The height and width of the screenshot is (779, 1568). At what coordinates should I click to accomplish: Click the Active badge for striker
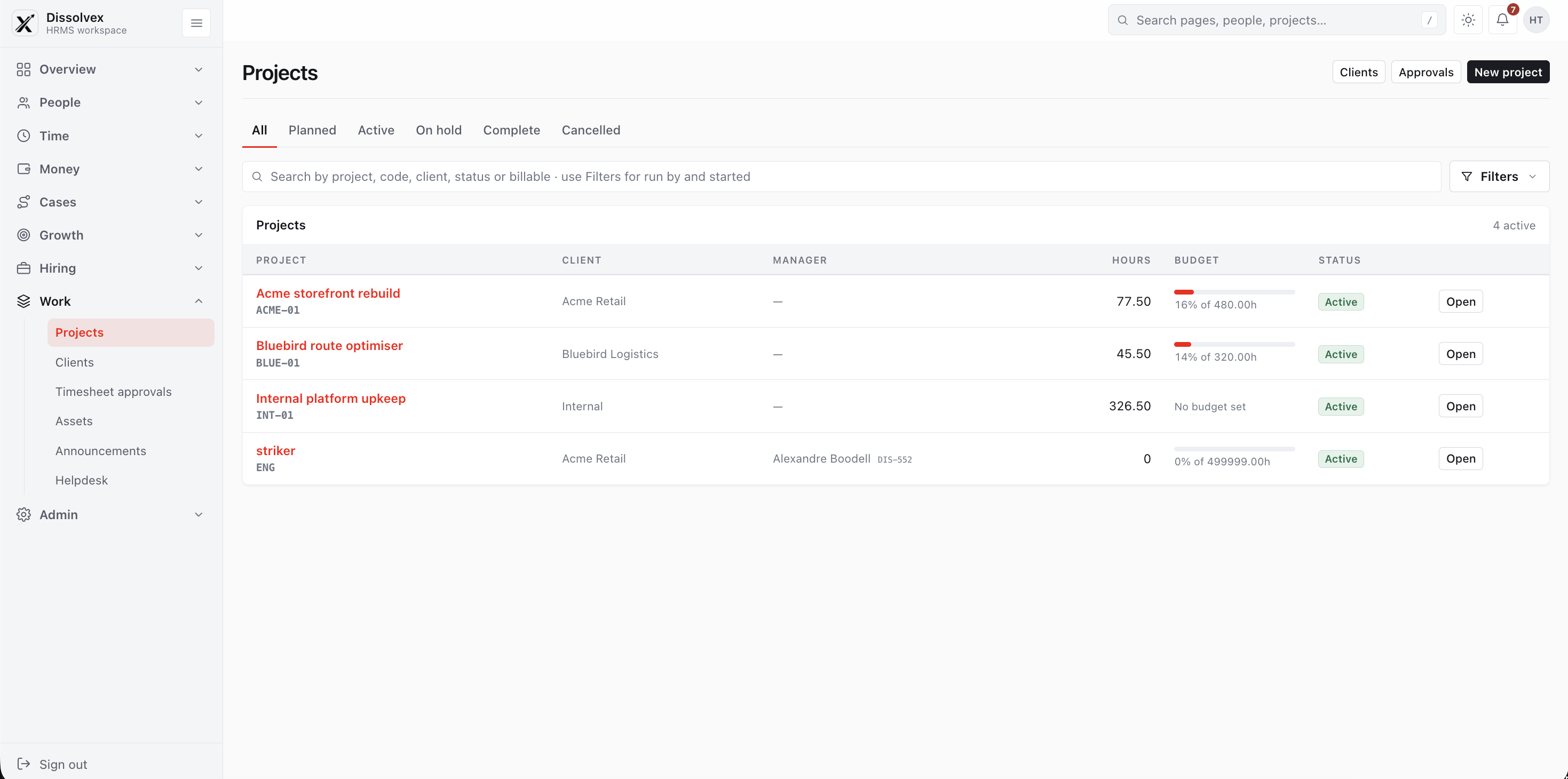tap(1341, 459)
